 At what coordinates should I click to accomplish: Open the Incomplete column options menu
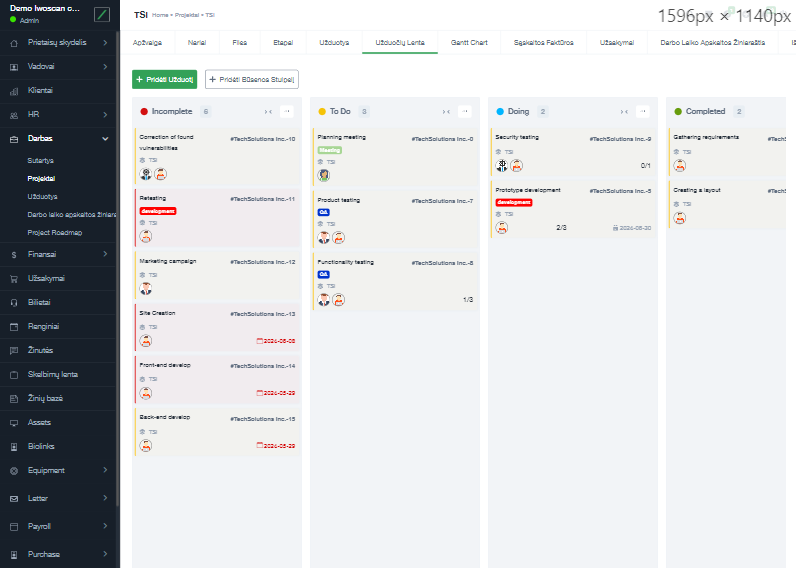[x=287, y=112]
